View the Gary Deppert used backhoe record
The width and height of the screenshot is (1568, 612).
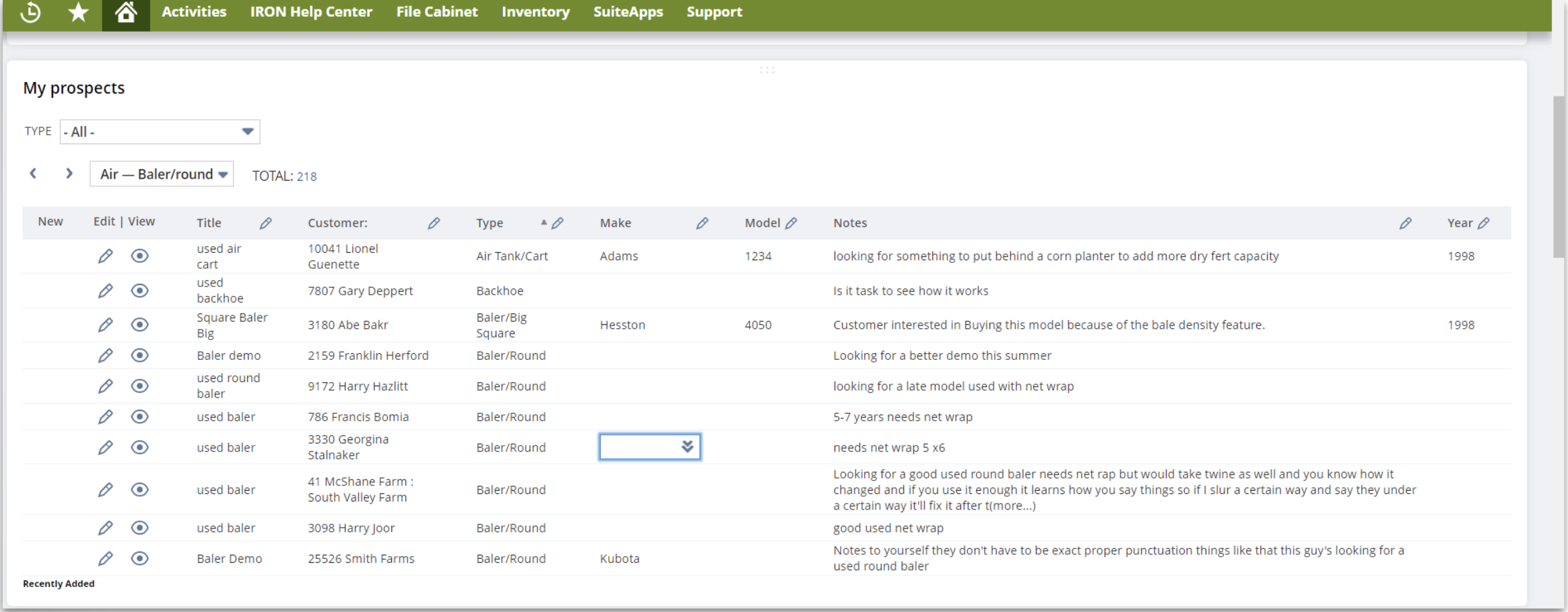[x=139, y=290]
